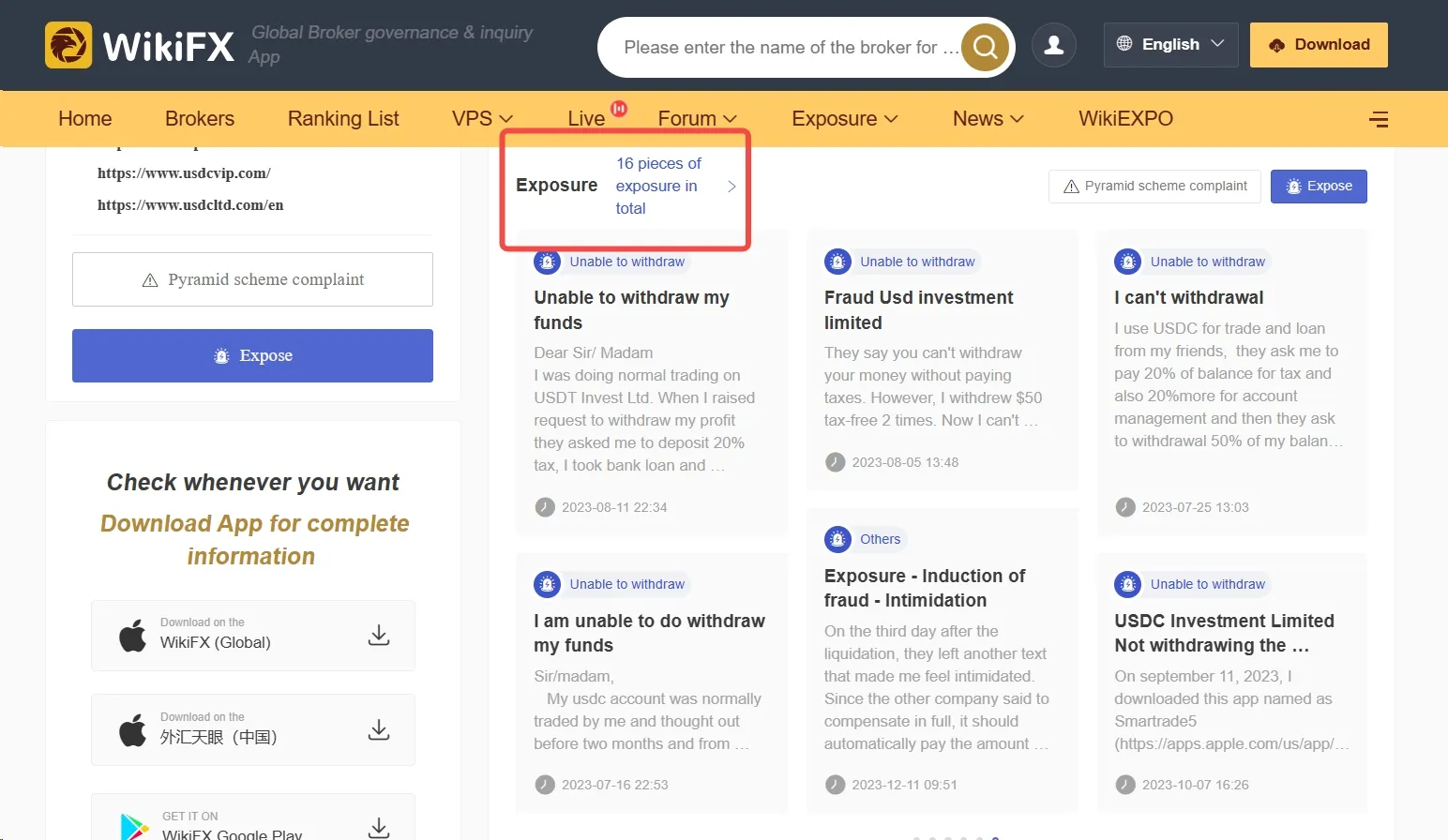Open 'Exposure - Induction of fraud - Intimidation' post
This screenshot has width=1448, height=840.
point(925,588)
